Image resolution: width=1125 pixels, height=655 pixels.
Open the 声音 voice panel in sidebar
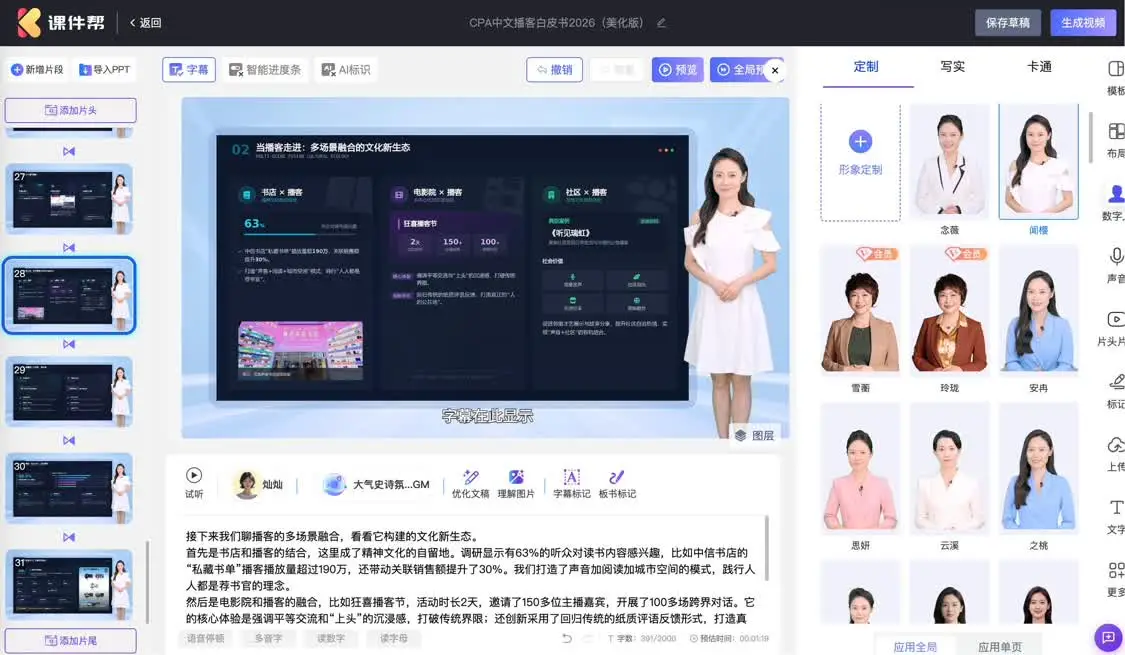point(1115,258)
